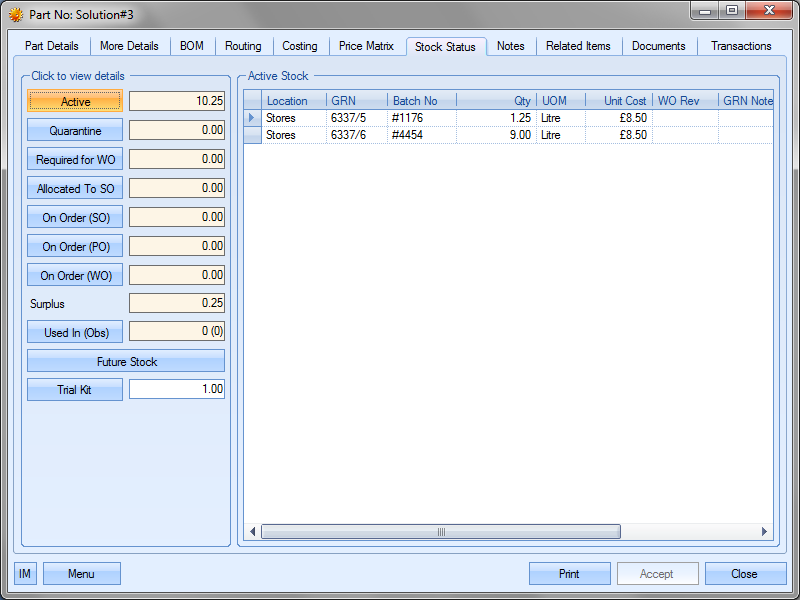Show Required for WO details
Viewport: 800px width, 600px height.
tap(75, 160)
